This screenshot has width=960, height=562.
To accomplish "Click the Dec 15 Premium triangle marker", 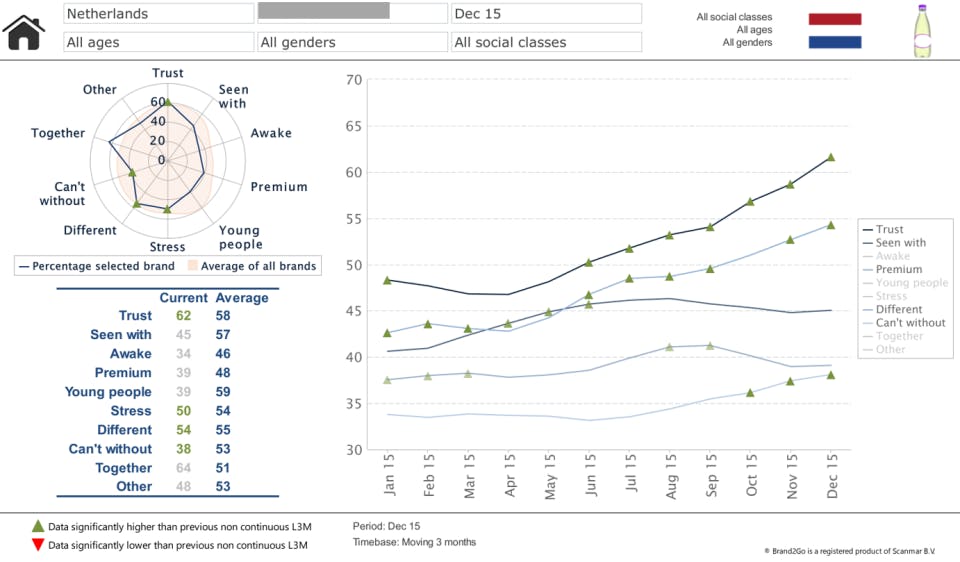I will [831, 225].
